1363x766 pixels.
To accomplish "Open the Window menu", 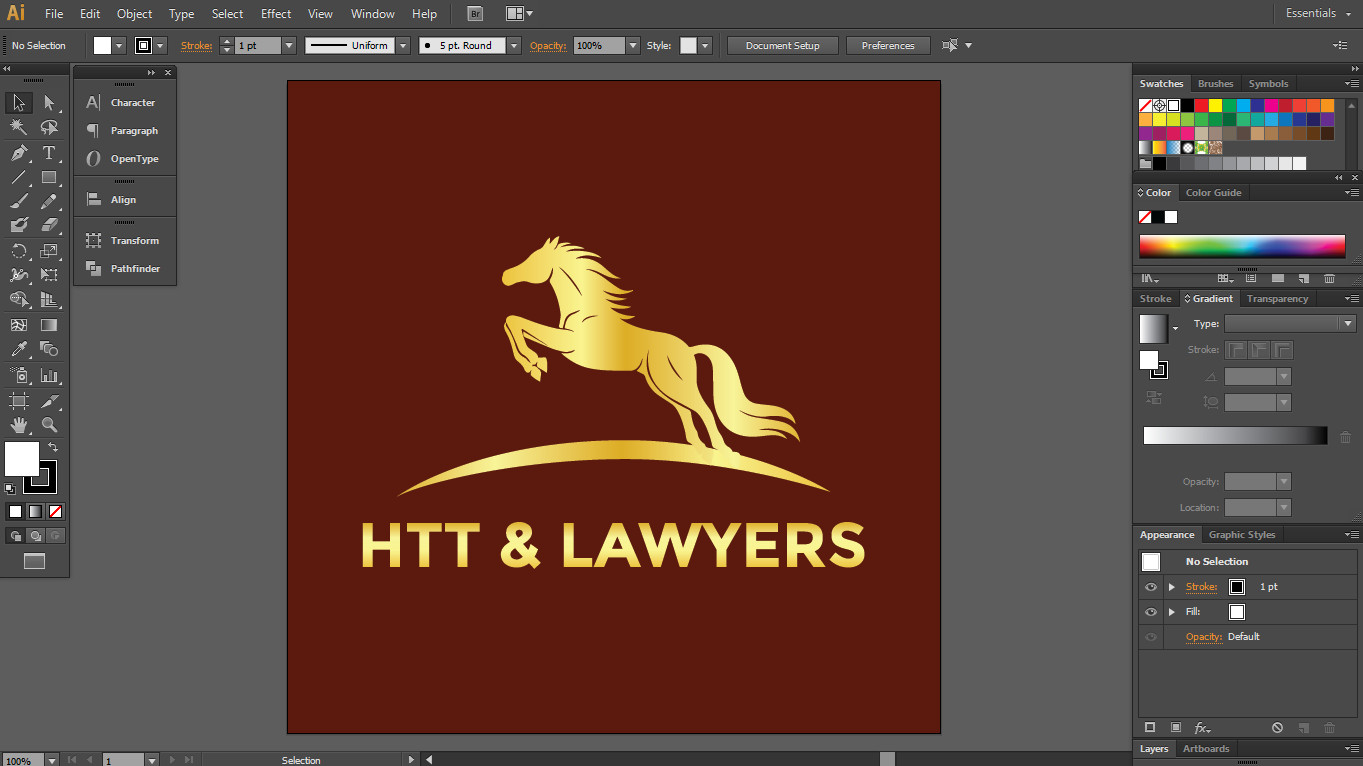I will pos(372,14).
